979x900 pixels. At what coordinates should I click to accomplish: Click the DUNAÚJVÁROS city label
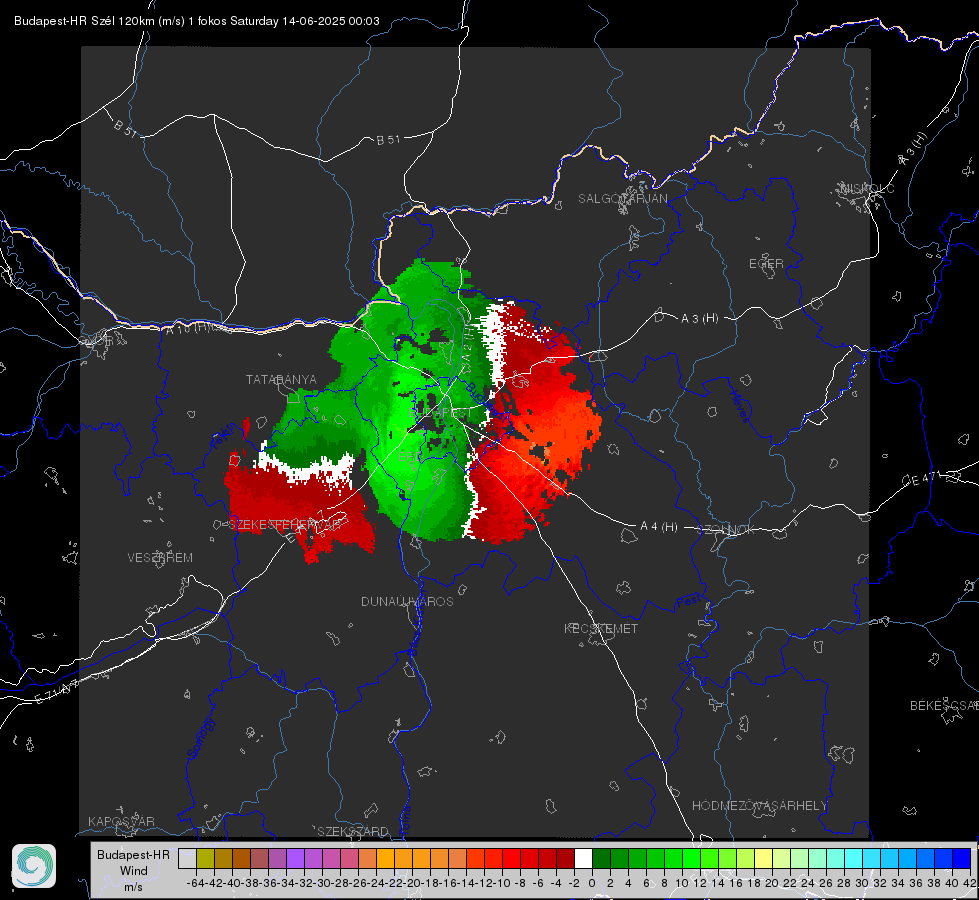click(407, 601)
